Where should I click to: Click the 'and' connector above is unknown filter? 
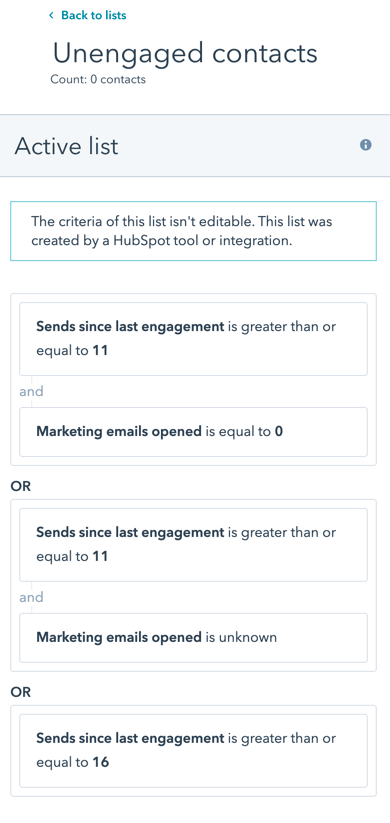click(x=31, y=597)
